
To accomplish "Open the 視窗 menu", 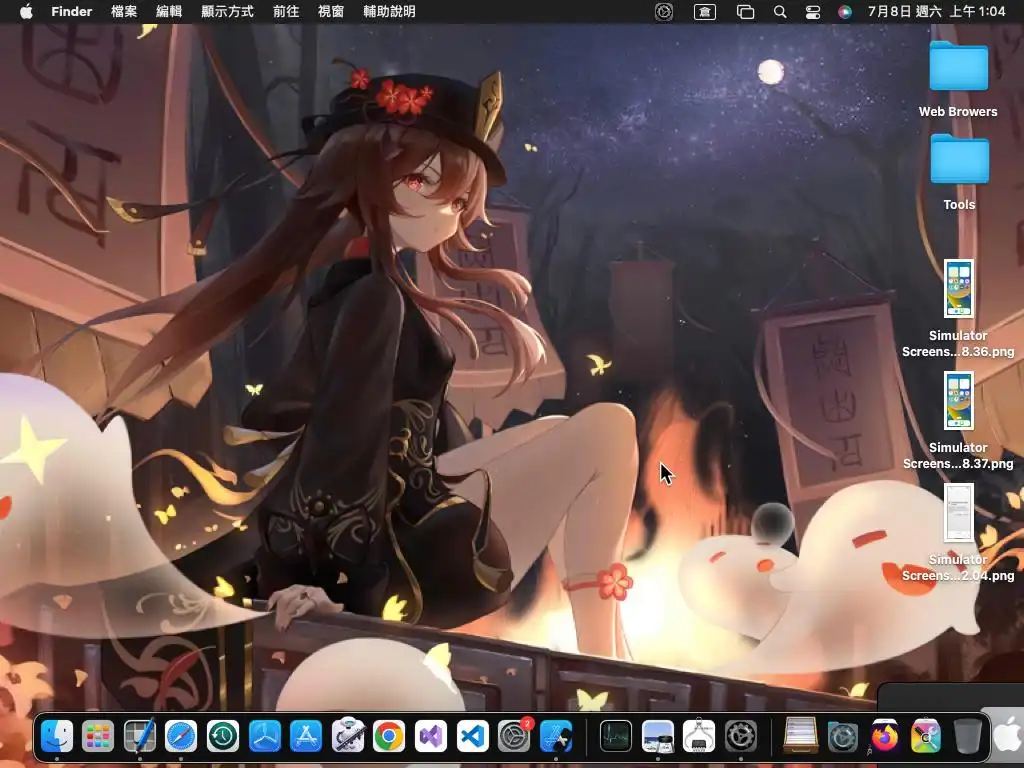I will click(x=330, y=11).
